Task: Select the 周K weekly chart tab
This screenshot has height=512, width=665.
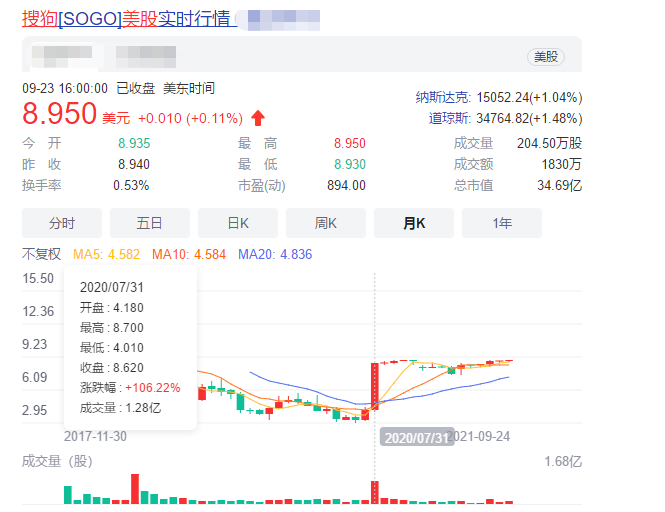Action: click(326, 223)
